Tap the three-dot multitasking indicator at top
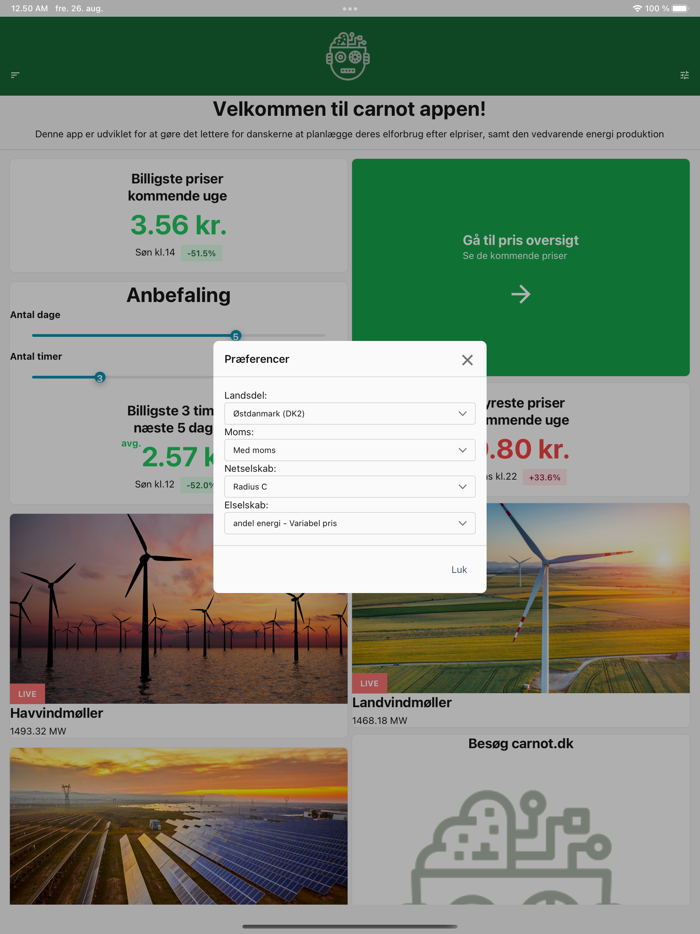The height and width of the screenshot is (934, 700). tap(350, 9)
